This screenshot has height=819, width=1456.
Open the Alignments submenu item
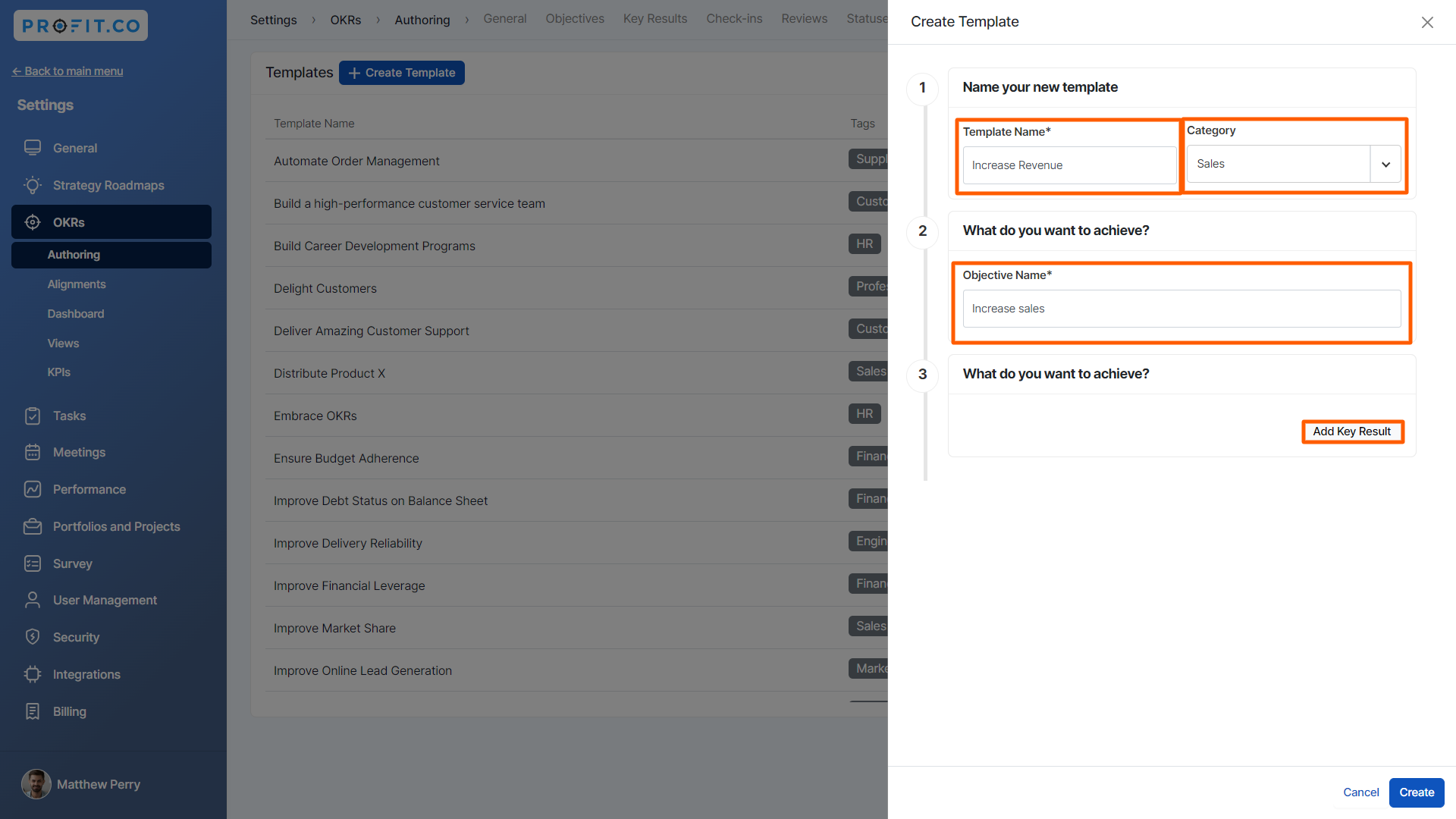click(x=77, y=284)
